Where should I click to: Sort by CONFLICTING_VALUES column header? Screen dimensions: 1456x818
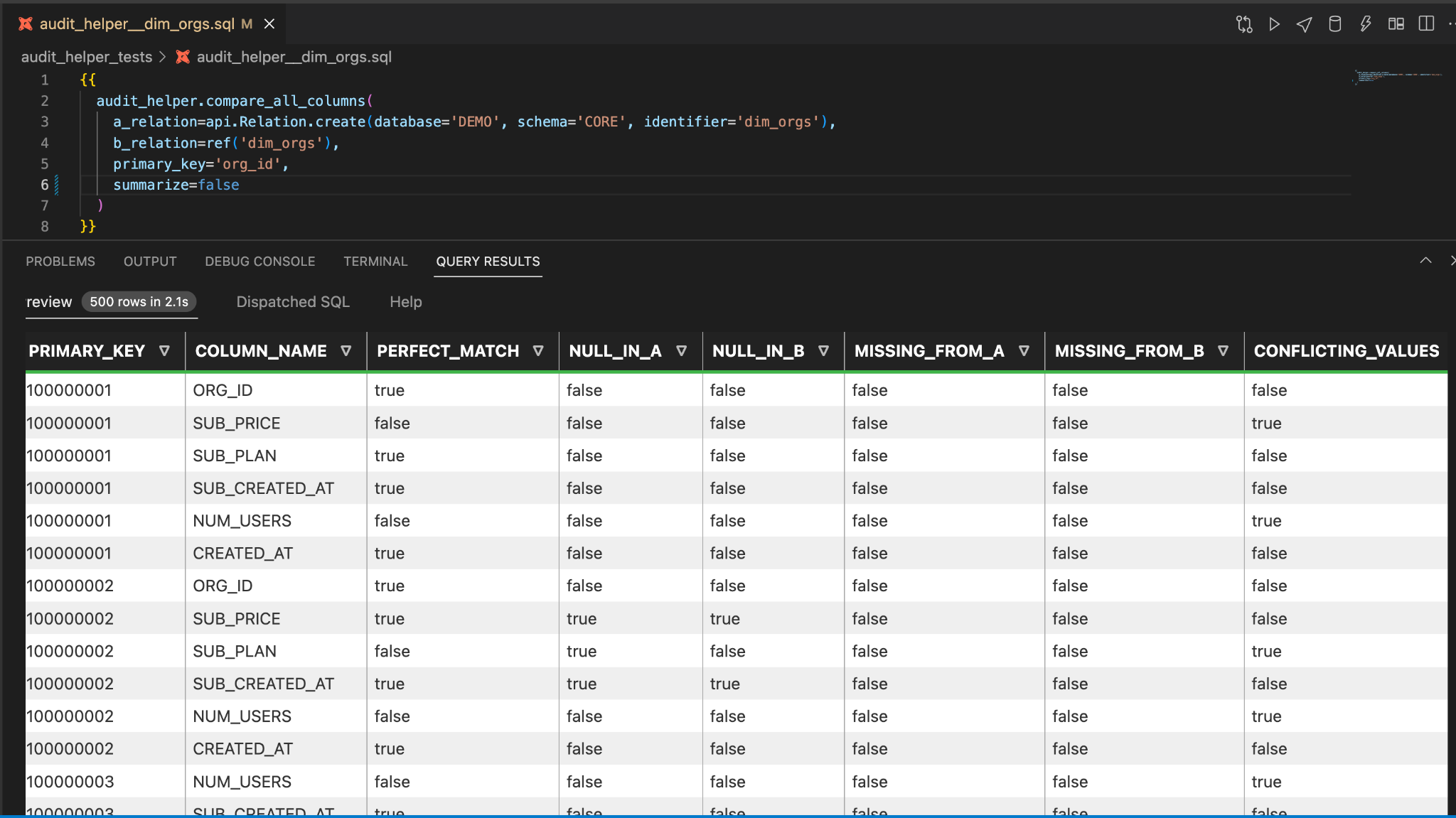point(1347,350)
